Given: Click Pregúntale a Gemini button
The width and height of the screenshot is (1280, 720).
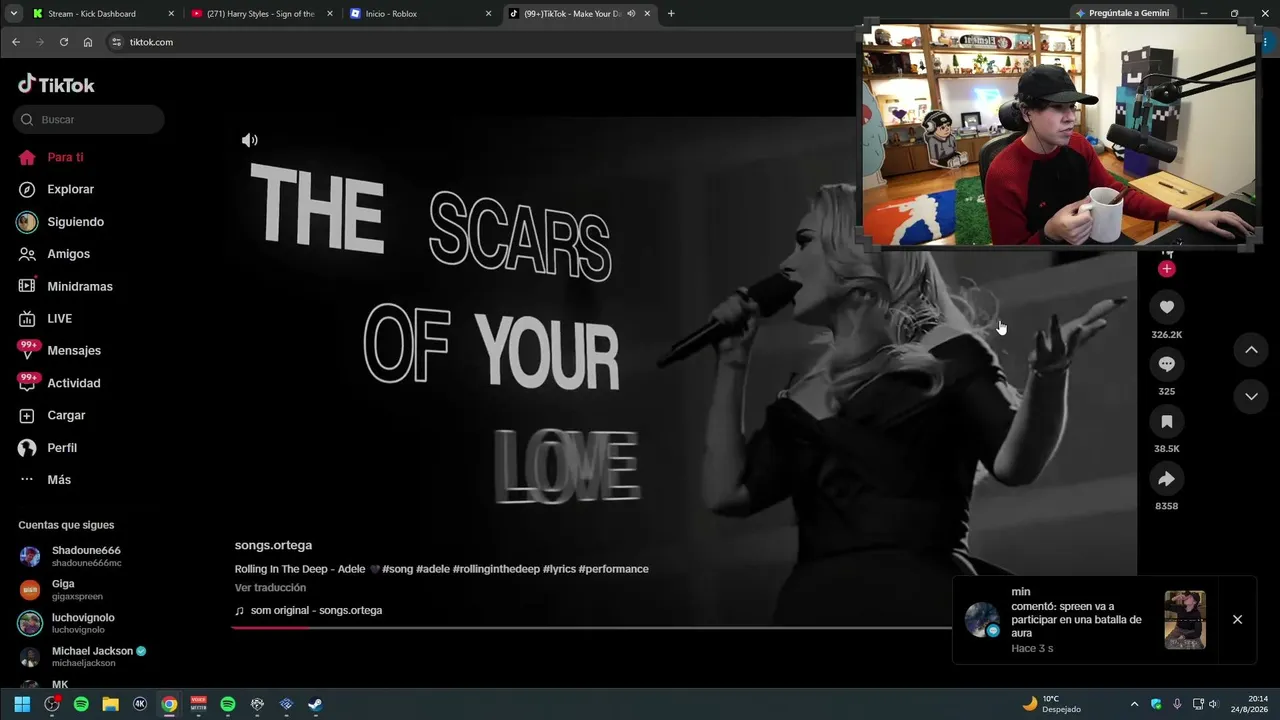Looking at the screenshot, I should pos(1124,14).
